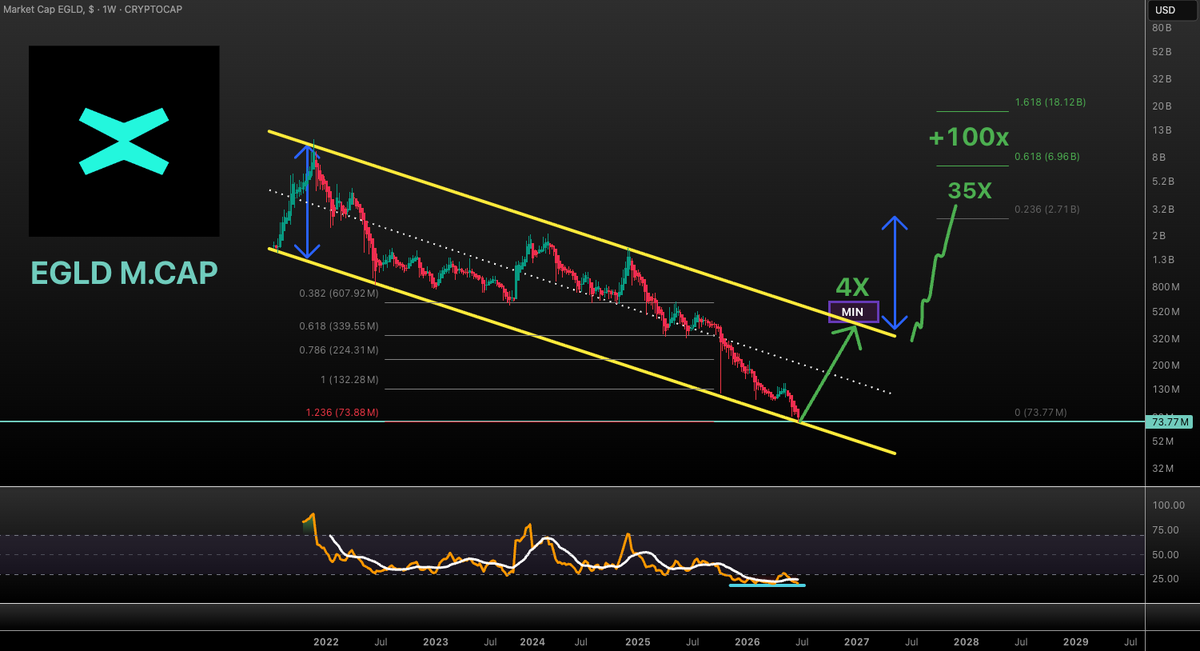The image size is (1200, 651).
Task: Click the red 1.236 (73.88M) label
Action: (340, 412)
